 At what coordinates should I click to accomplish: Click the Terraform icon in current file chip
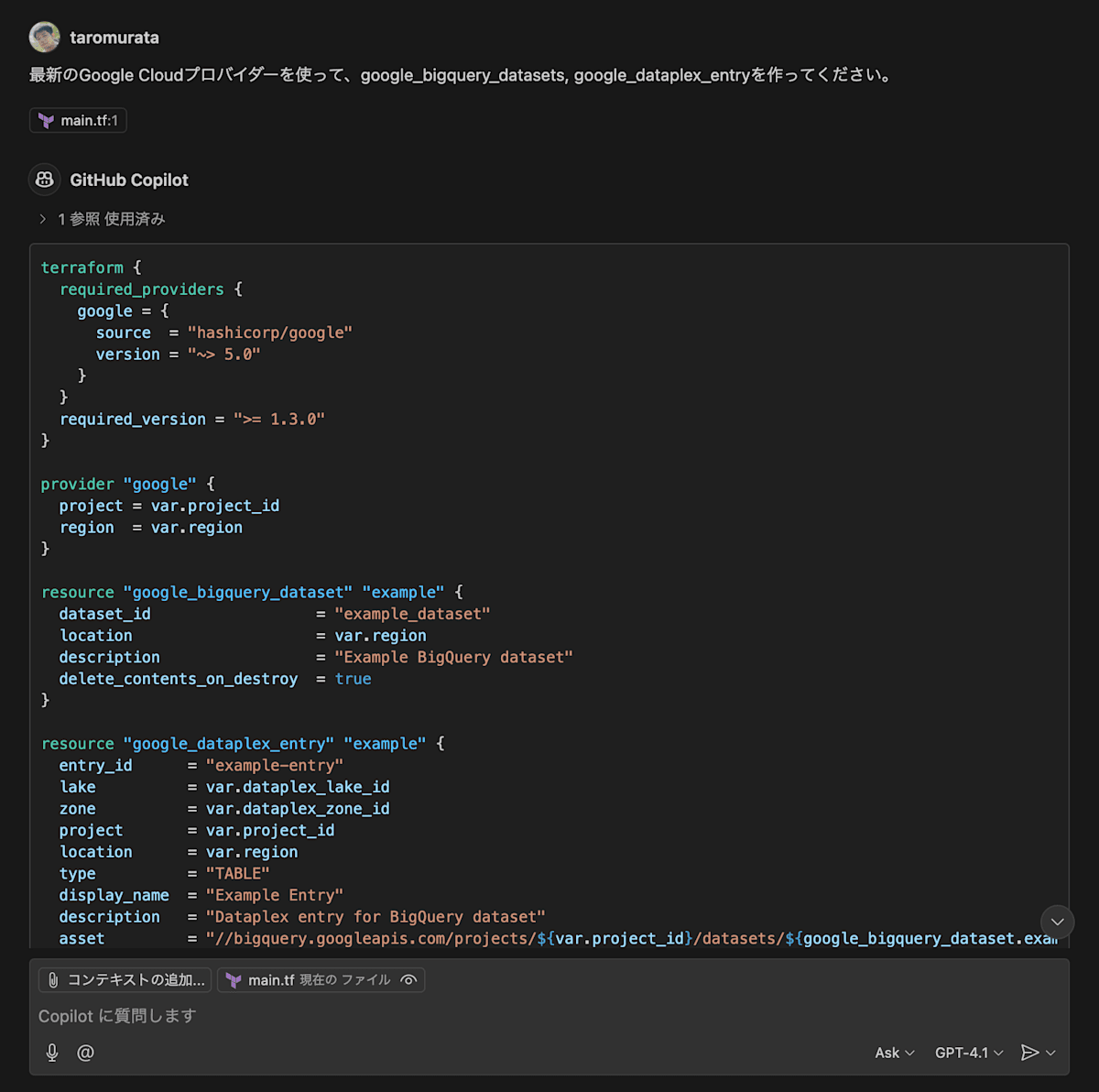[234, 980]
